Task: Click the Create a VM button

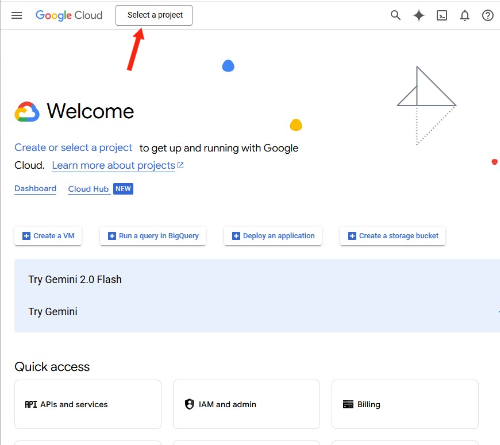Action: pos(48,236)
